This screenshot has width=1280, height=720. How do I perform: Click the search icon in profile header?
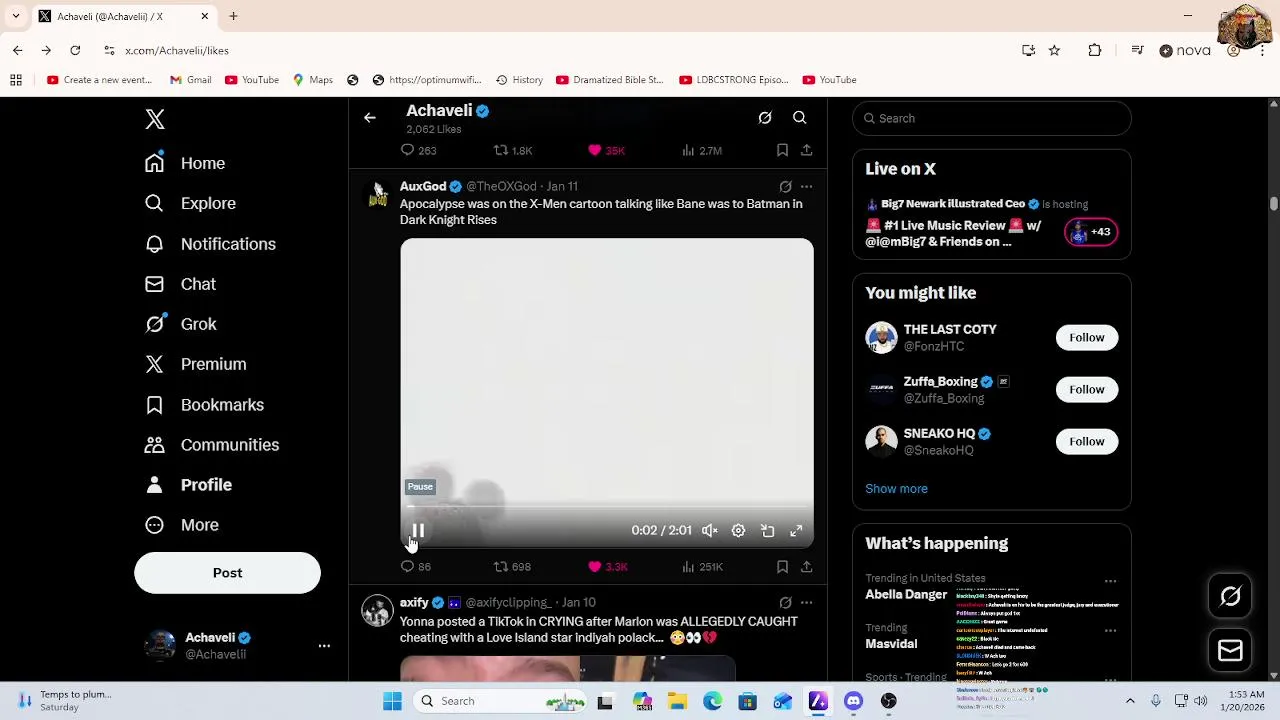pyautogui.click(x=800, y=118)
